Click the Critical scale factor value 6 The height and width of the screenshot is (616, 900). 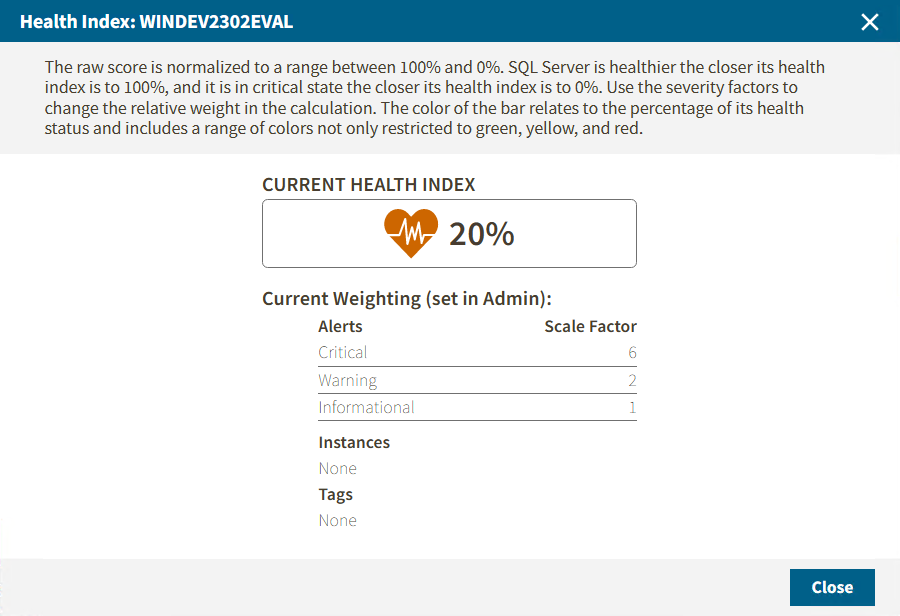pyautogui.click(x=632, y=353)
